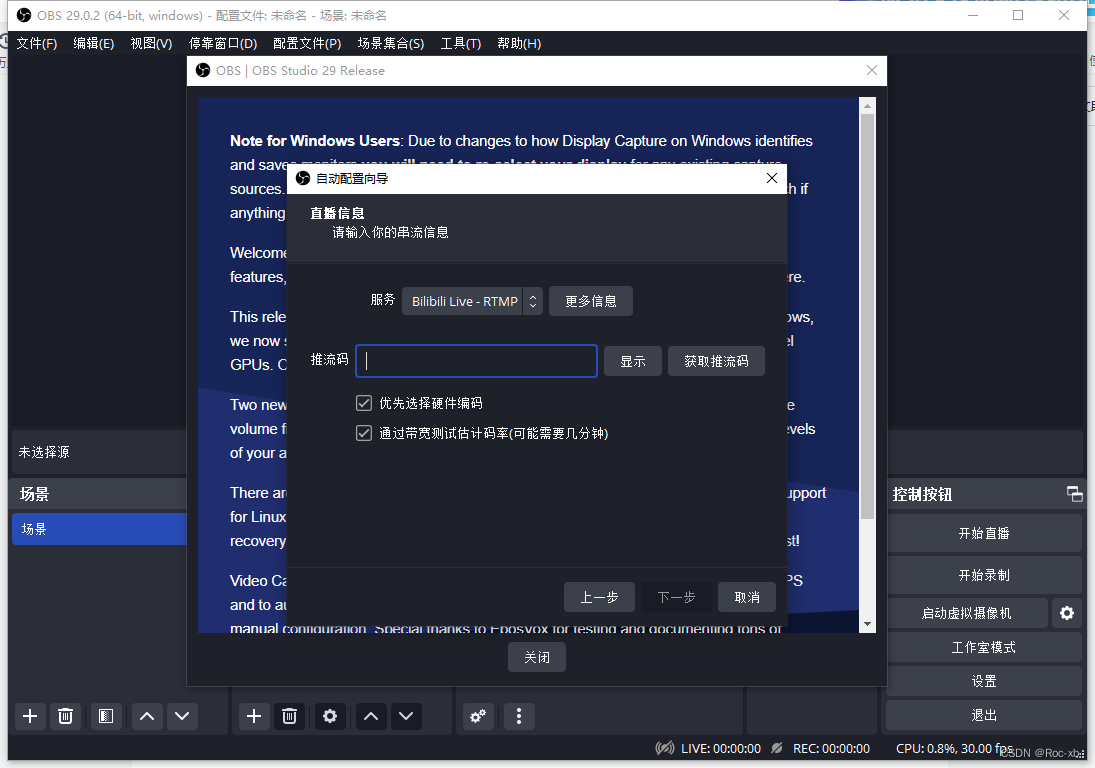Click the release notes scrollbar thumb

pyautogui.click(x=867, y=316)
